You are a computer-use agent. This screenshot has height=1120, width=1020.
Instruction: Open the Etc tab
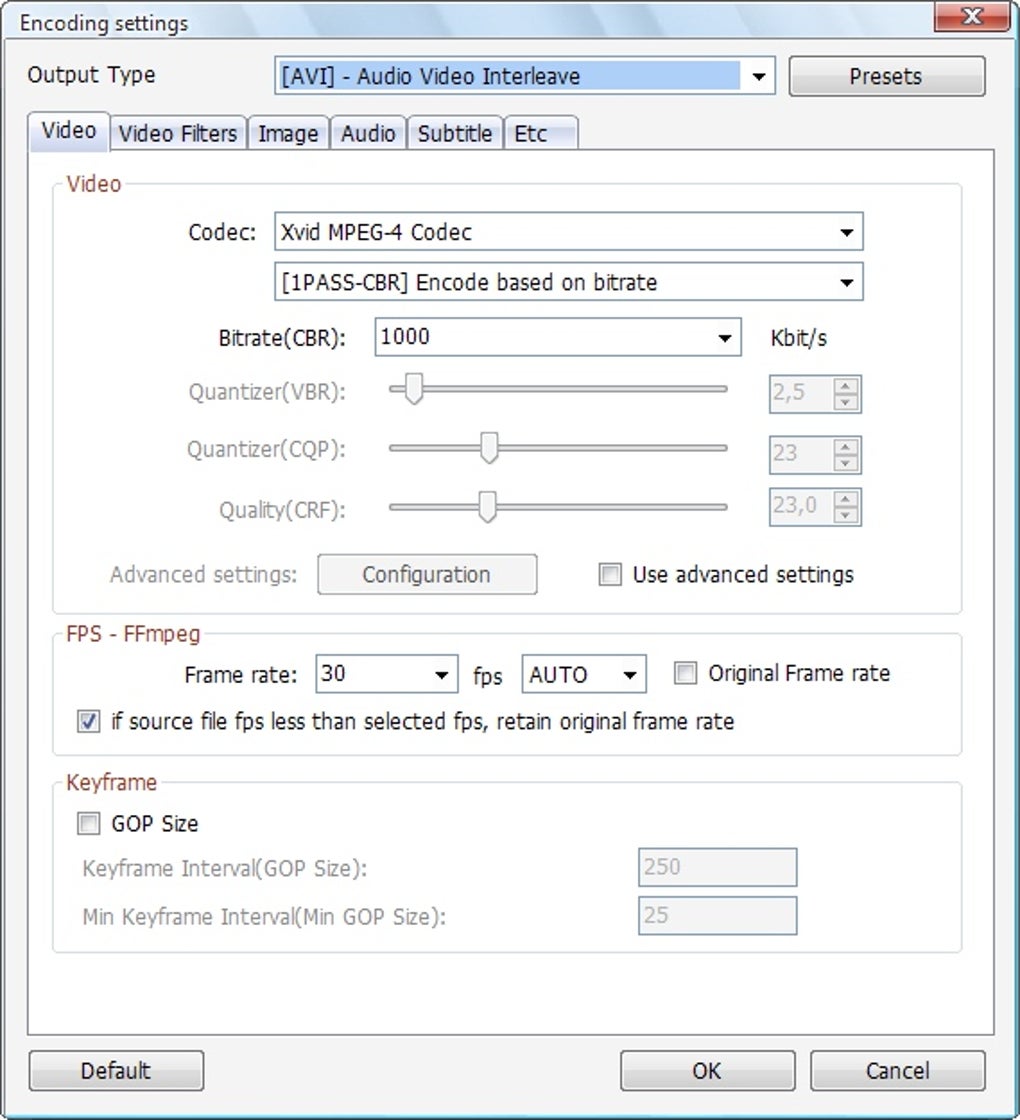tap(541, 134)
